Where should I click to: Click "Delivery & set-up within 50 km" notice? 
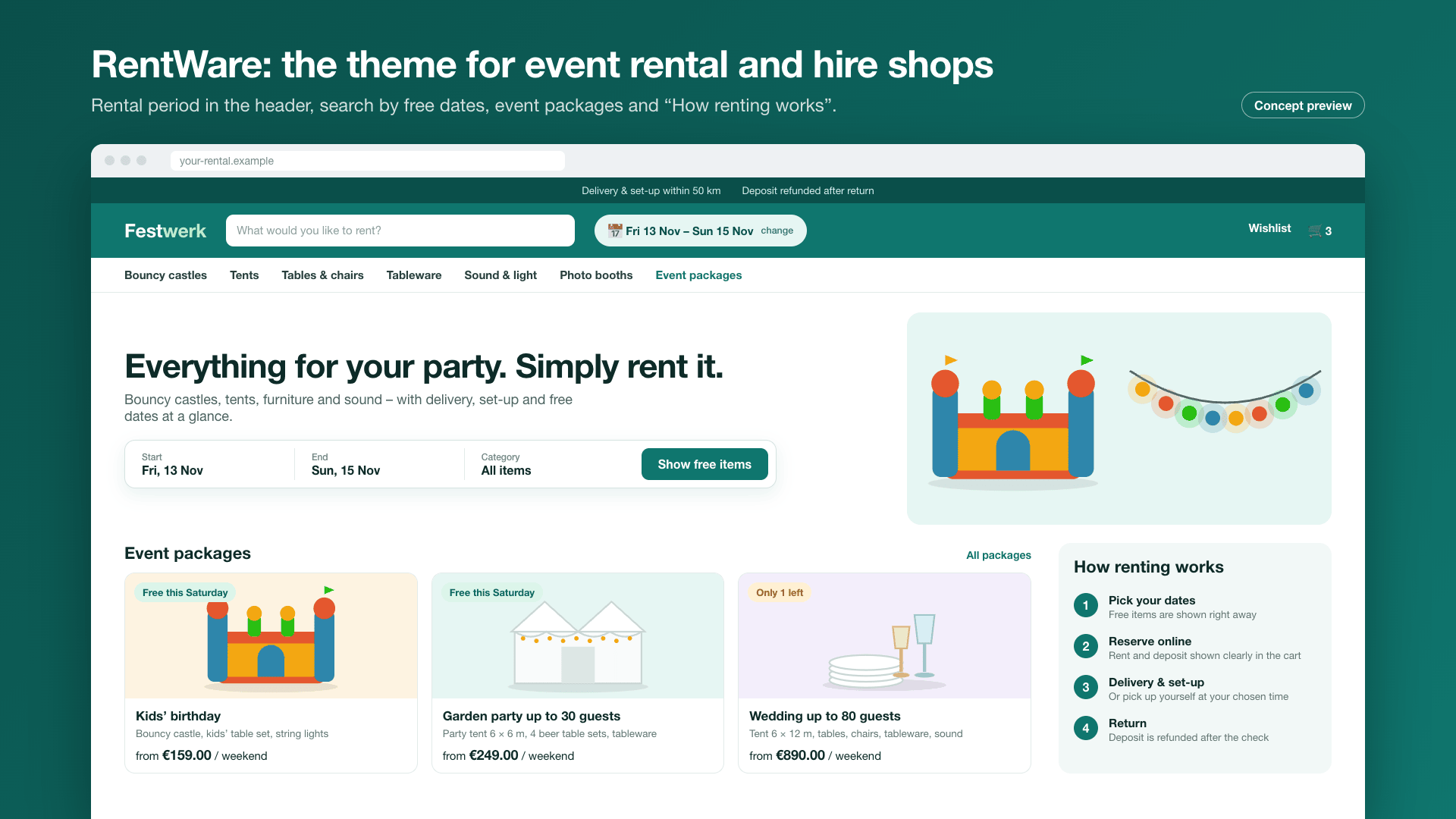coord(651,190)
